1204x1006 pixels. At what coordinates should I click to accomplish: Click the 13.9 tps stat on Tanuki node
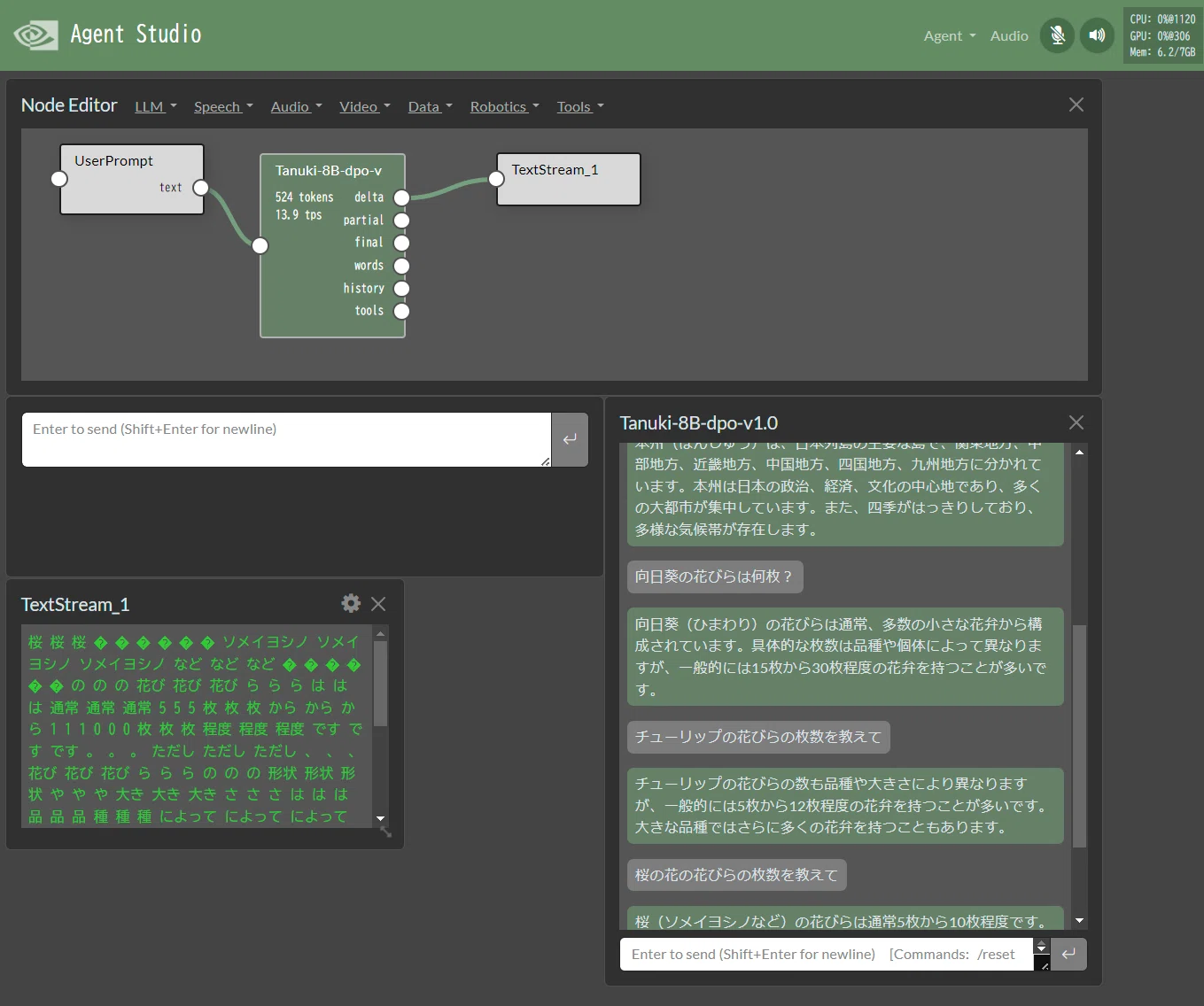(299, 215)
